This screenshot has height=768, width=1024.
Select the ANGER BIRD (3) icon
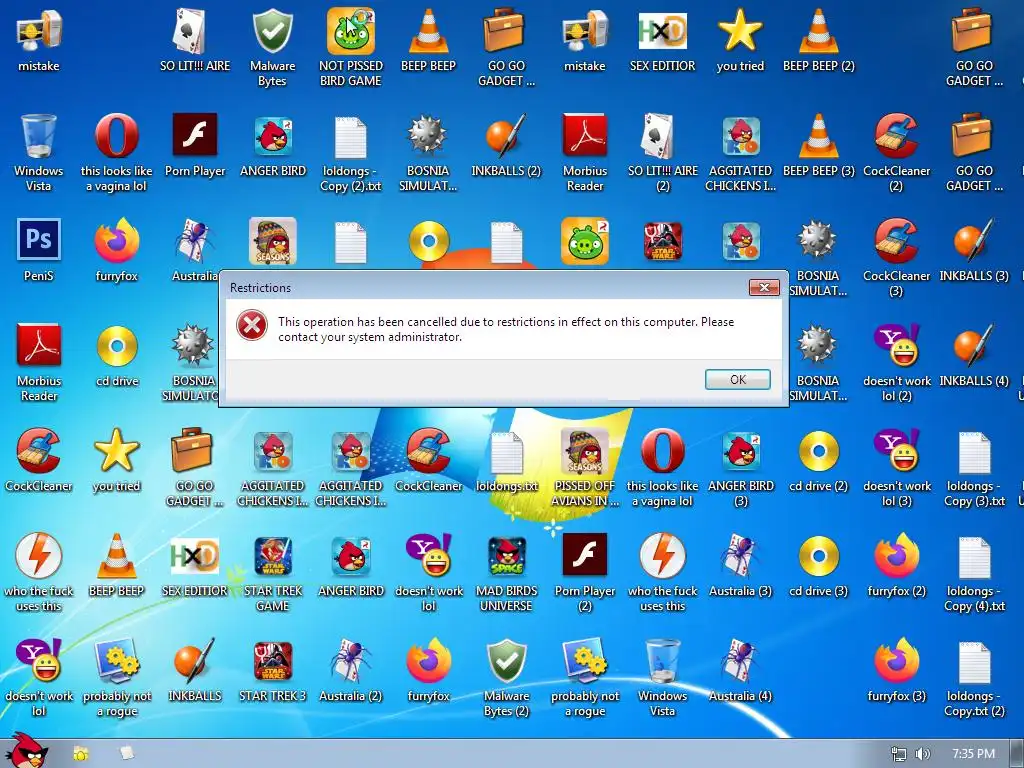click(x=741, y=451)
